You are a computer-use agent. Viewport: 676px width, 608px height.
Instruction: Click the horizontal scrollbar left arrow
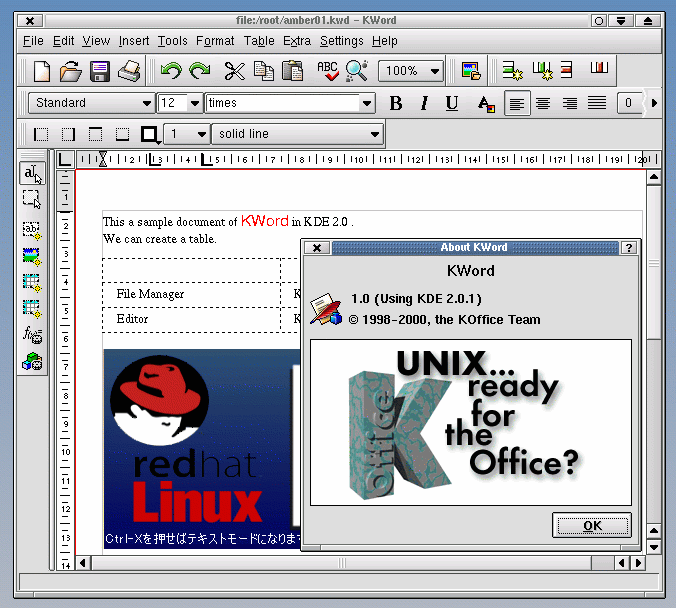tap(83, 563)
